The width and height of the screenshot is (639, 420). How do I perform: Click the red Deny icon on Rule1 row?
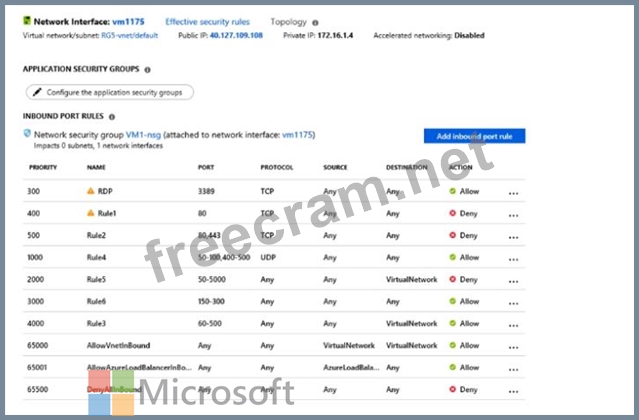(x=452, y=213)
